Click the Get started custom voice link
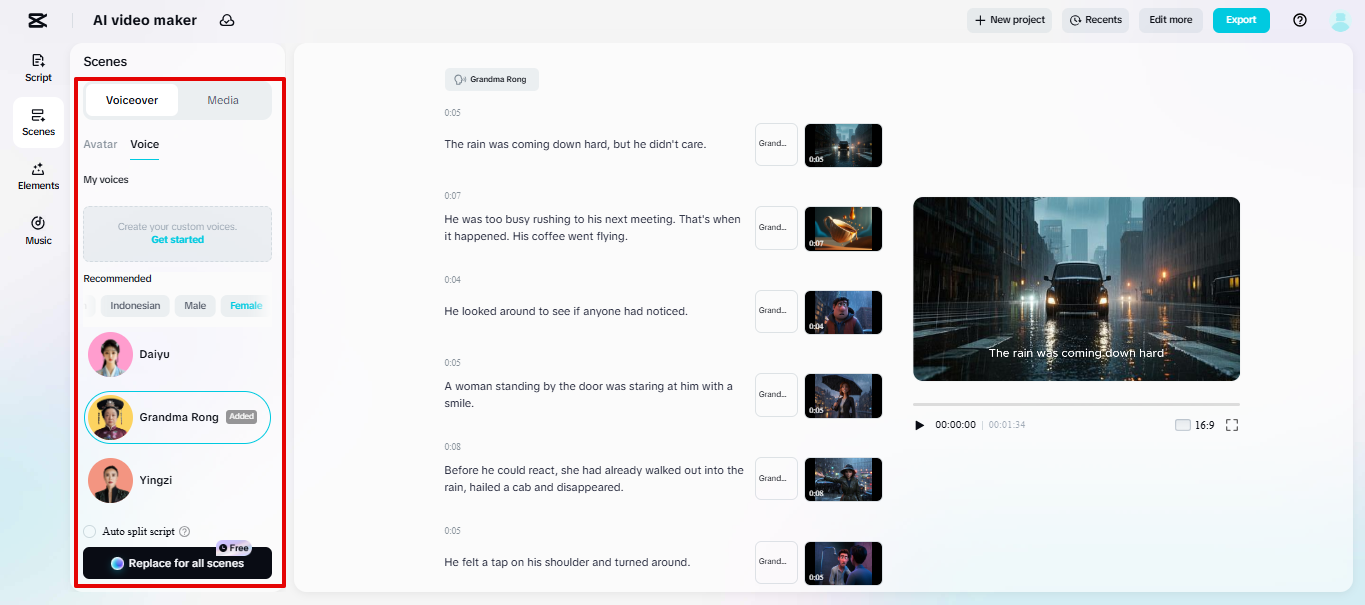Viewport: 1365px width, 605px height. [x=177, y=240]
